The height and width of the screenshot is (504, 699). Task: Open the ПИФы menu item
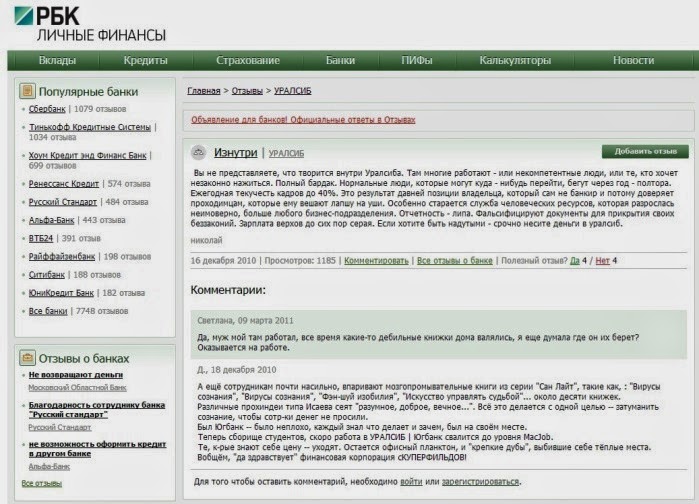point(417,60)
